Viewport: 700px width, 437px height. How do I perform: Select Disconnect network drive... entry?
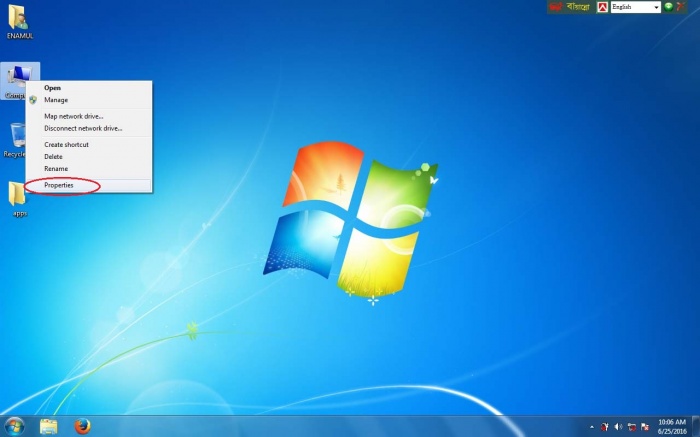point(88,128)
